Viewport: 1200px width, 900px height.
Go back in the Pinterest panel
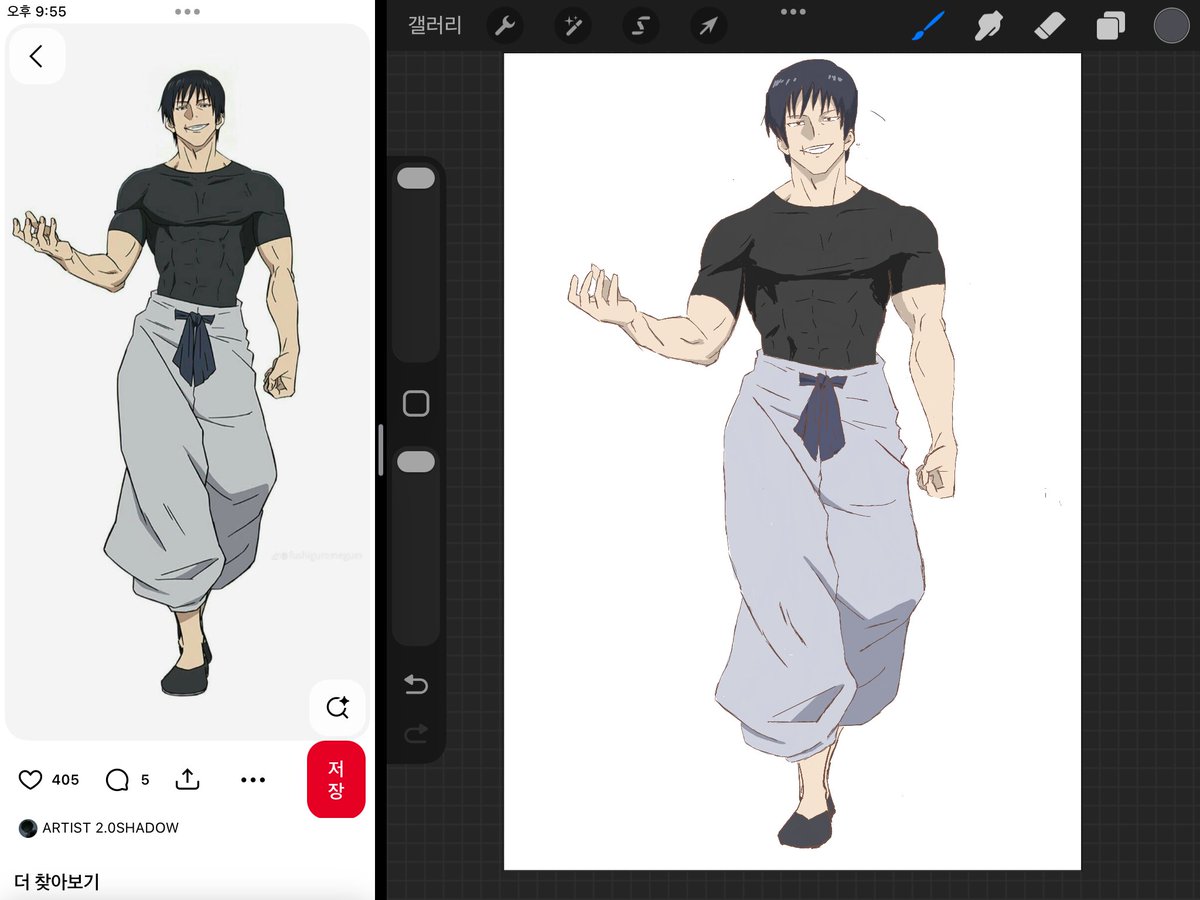(x=37, y=56)
